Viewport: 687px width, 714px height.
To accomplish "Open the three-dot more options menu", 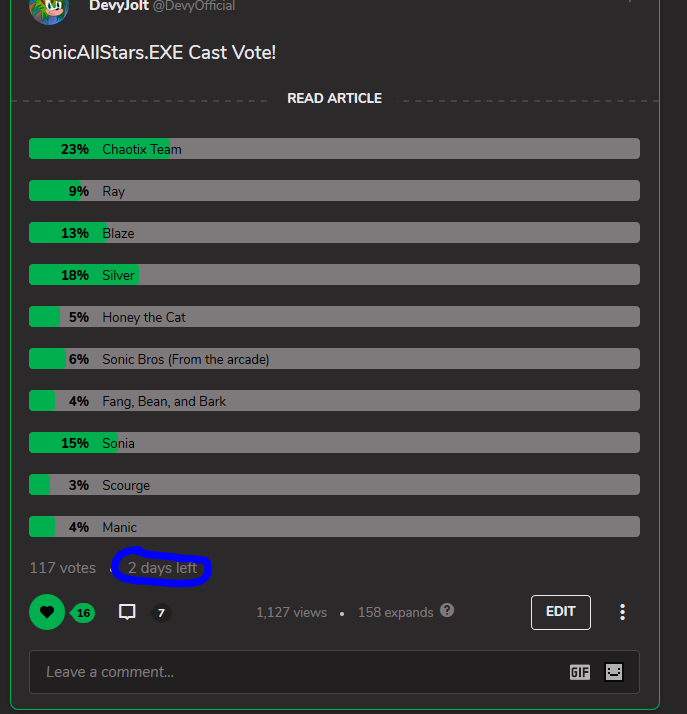I will pos(622,612).
